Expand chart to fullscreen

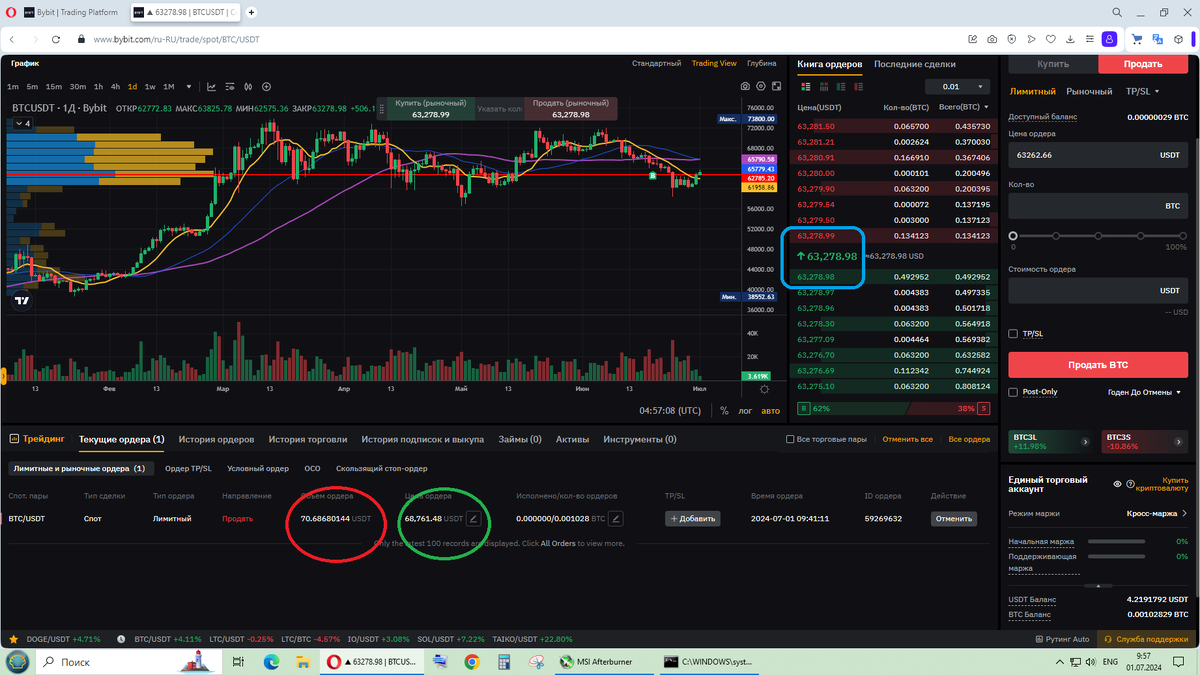point(776,86)
